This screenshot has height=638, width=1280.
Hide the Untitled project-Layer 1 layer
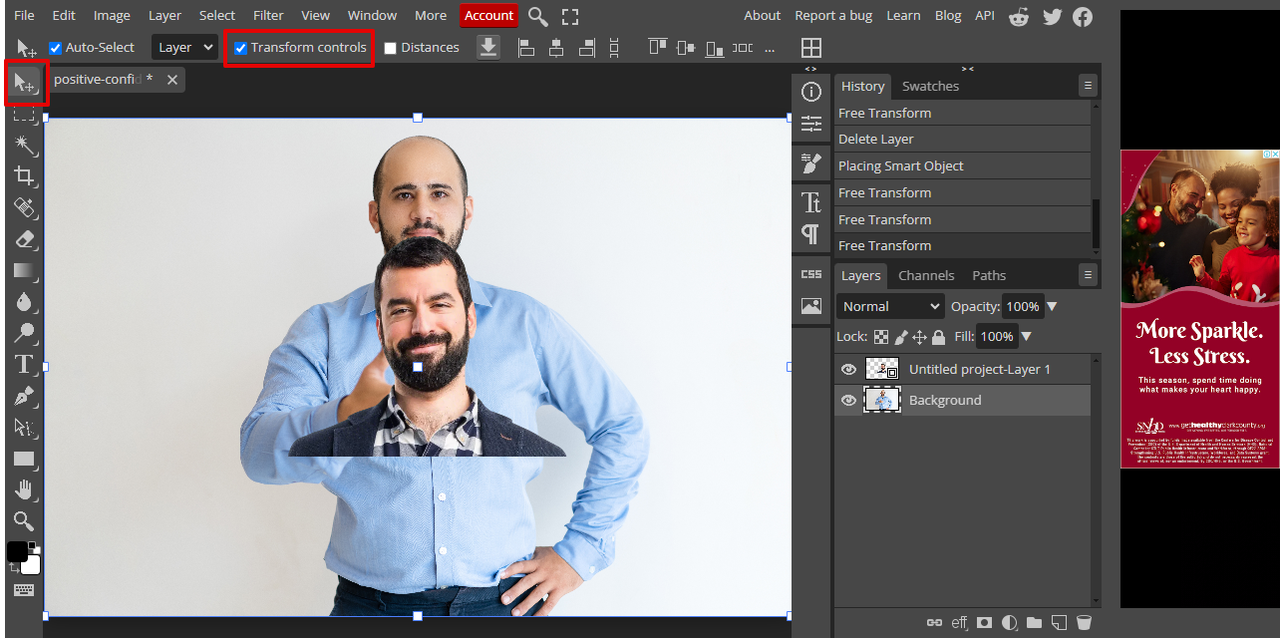849,369
